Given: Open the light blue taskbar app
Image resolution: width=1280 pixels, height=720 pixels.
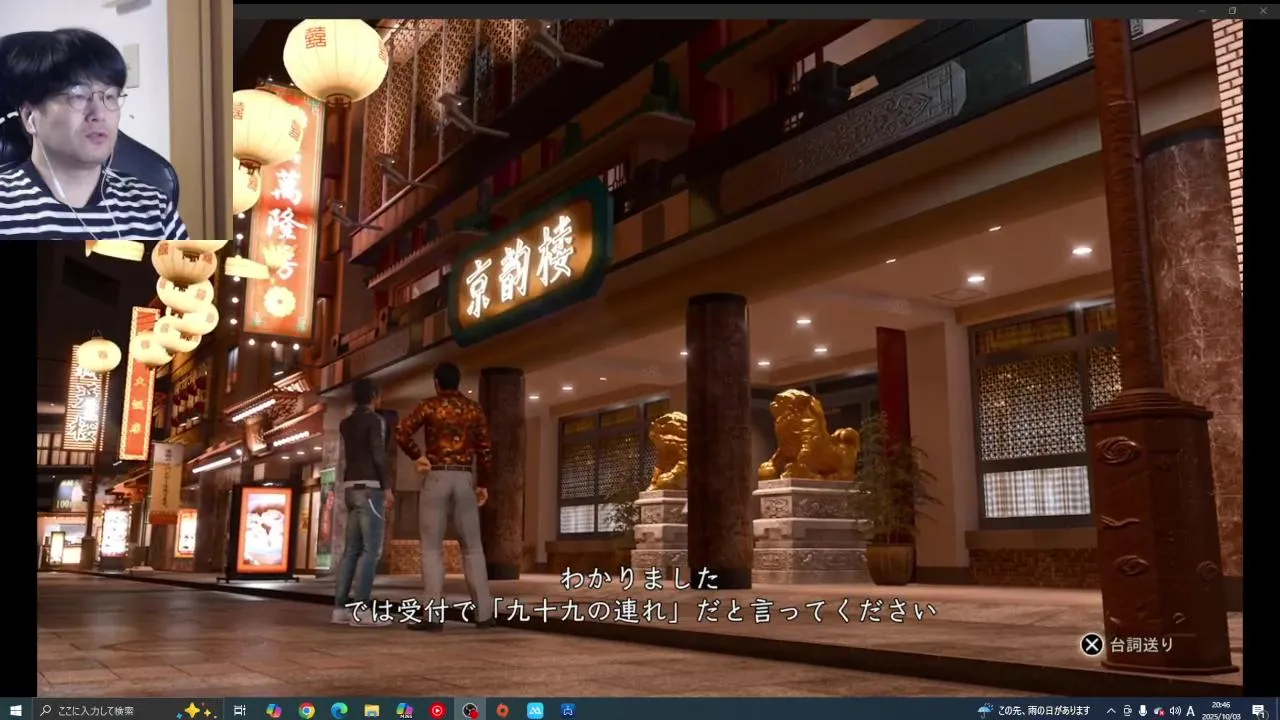Looking at the screenshot, I should pos(535,710).
